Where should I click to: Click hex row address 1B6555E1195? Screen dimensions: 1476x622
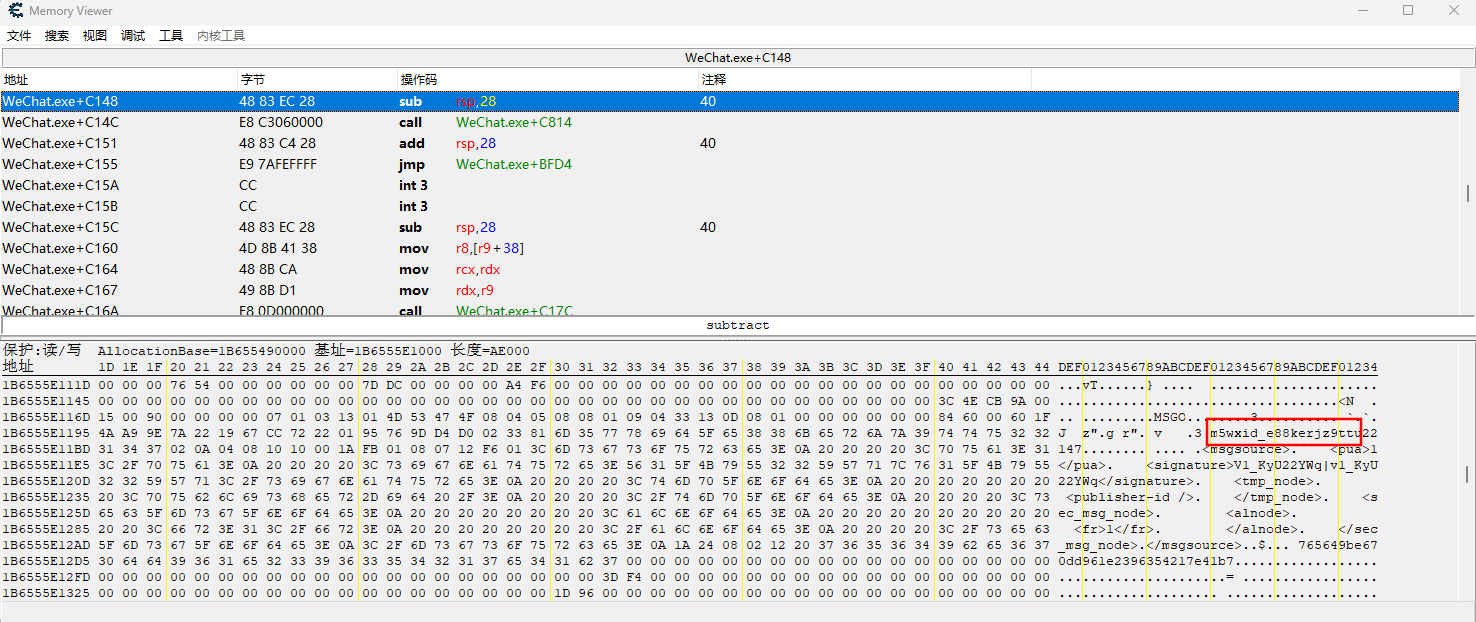(x=46, y=433)
